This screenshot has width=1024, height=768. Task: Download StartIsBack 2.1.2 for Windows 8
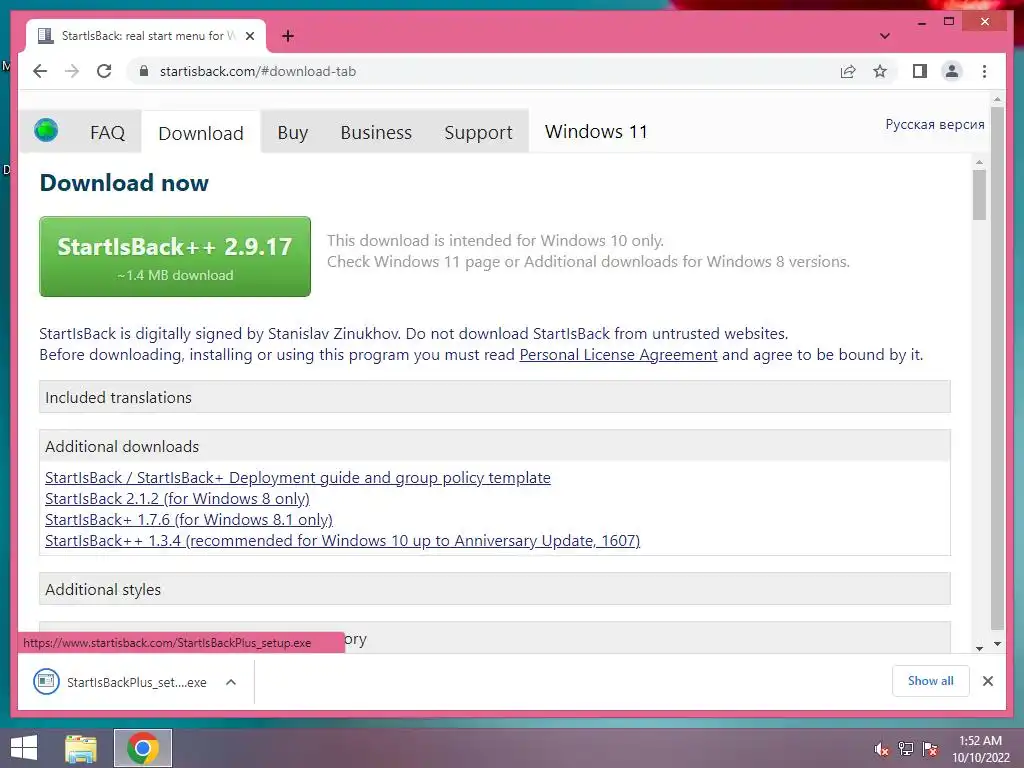pyautogui.click(x=177, y=498)
